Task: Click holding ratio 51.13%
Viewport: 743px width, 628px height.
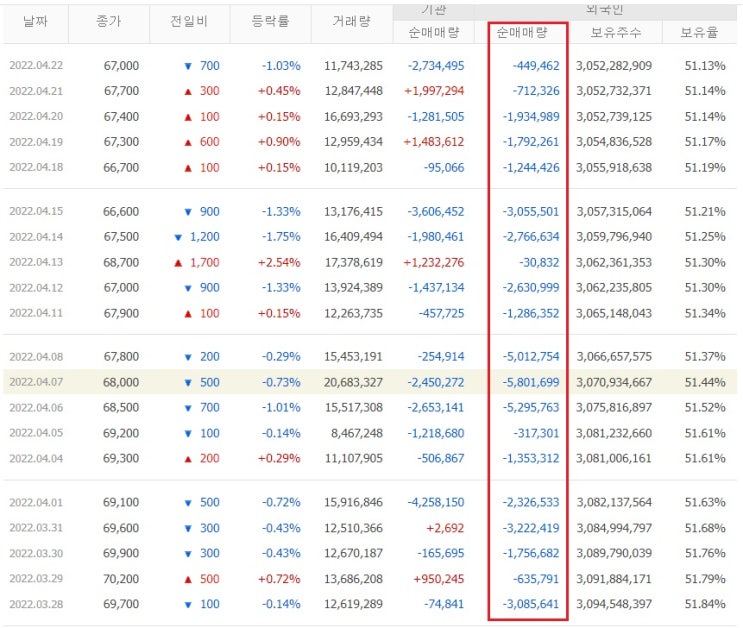Action: (705, 65)
